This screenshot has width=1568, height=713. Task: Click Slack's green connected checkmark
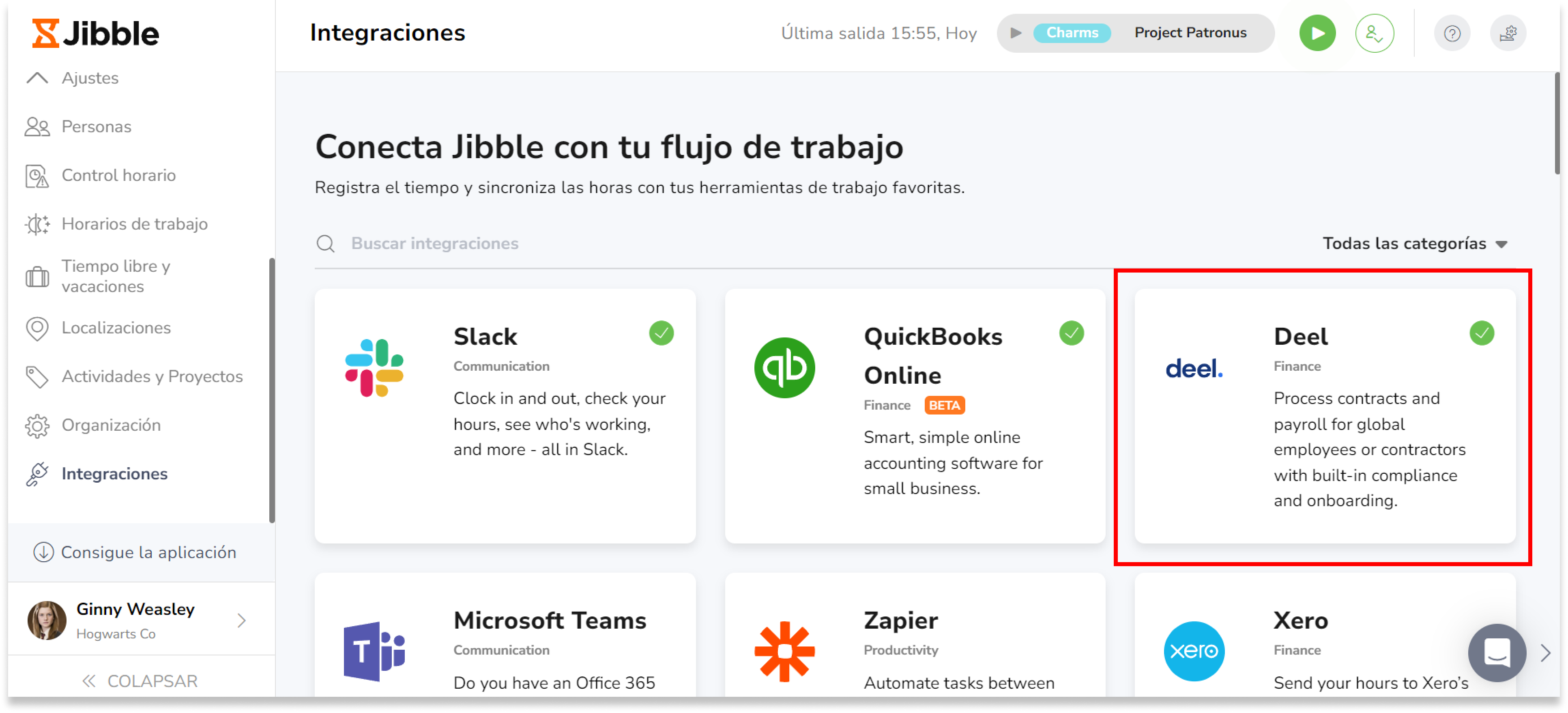tap(661, 333)
